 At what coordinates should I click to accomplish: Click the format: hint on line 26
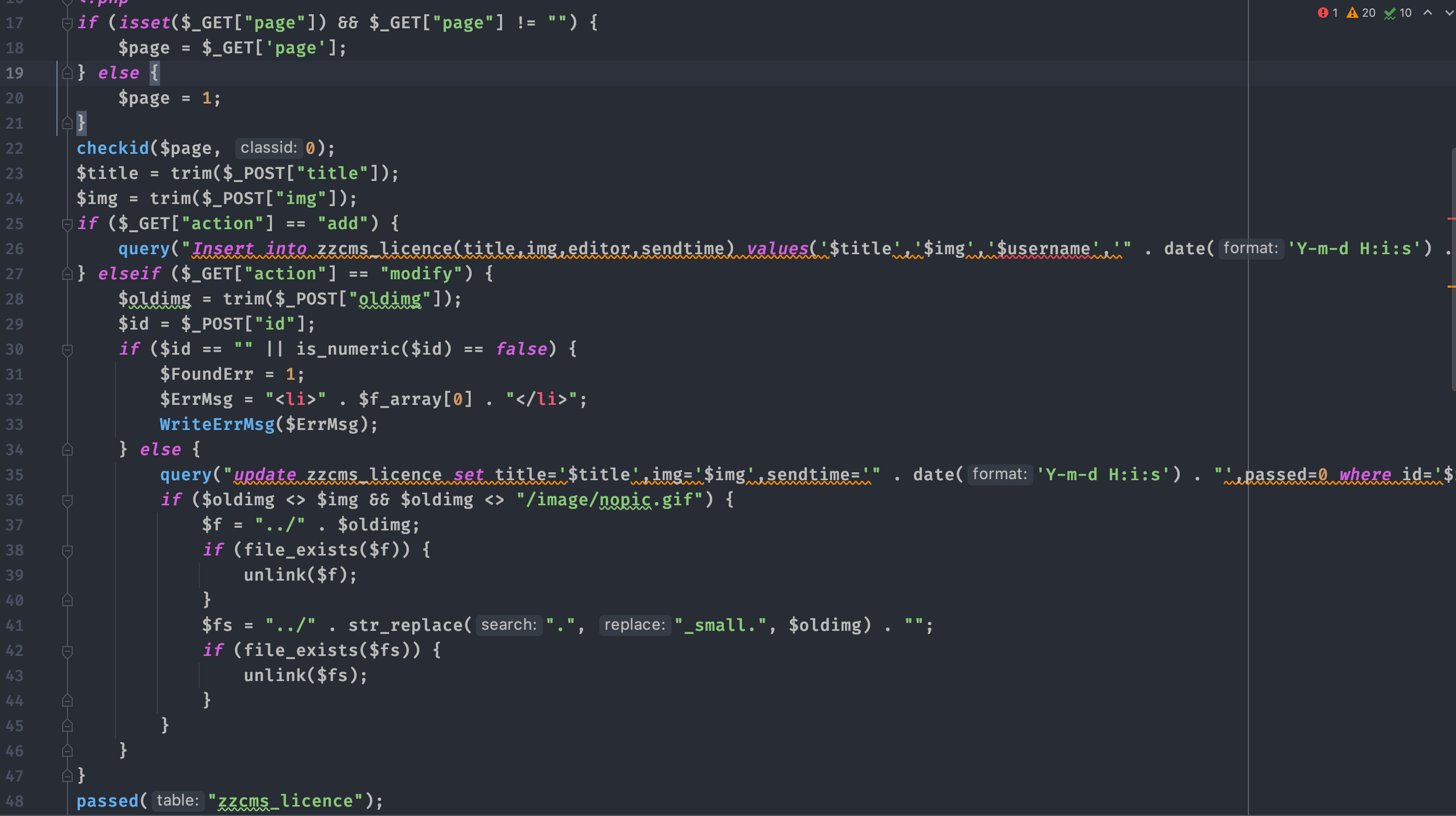(1251, 248)
